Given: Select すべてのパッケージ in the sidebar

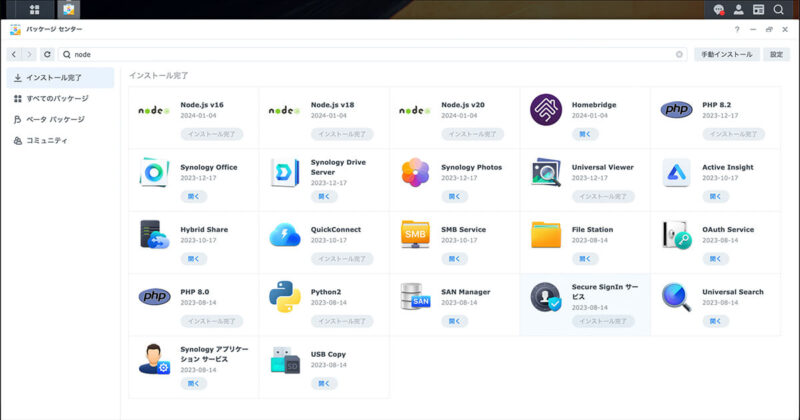Looking at the screenshot, I should [60, 98].
